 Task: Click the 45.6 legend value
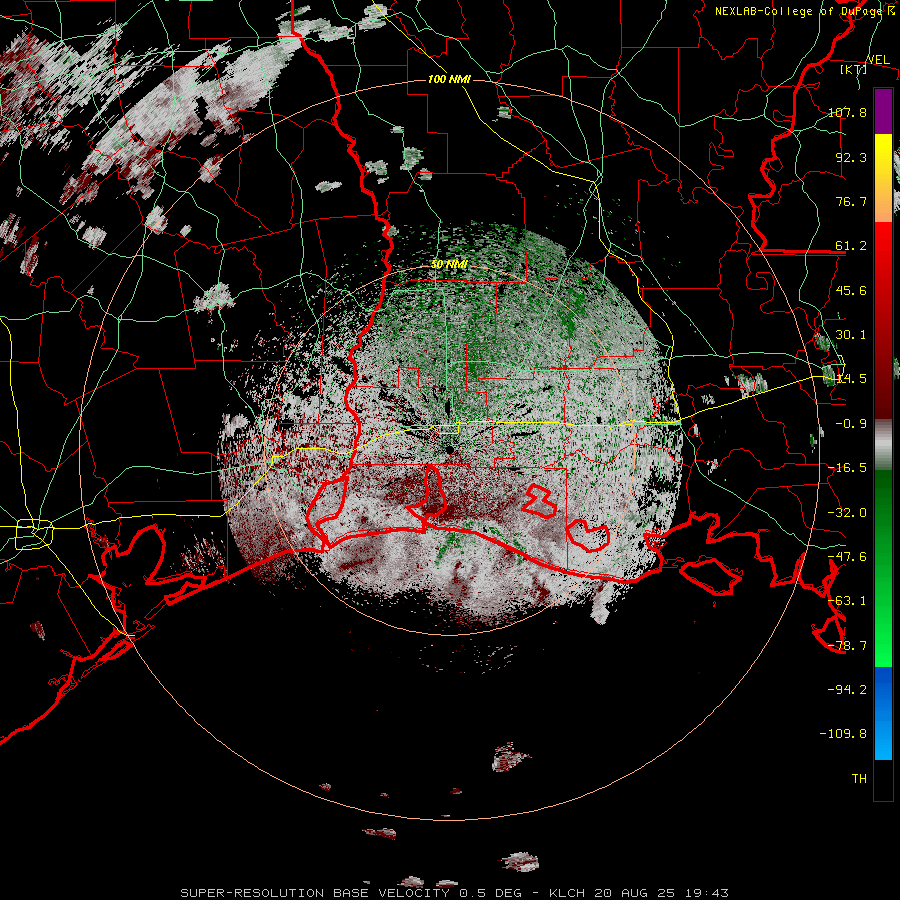pyautogui.click(x=851, y=290)
